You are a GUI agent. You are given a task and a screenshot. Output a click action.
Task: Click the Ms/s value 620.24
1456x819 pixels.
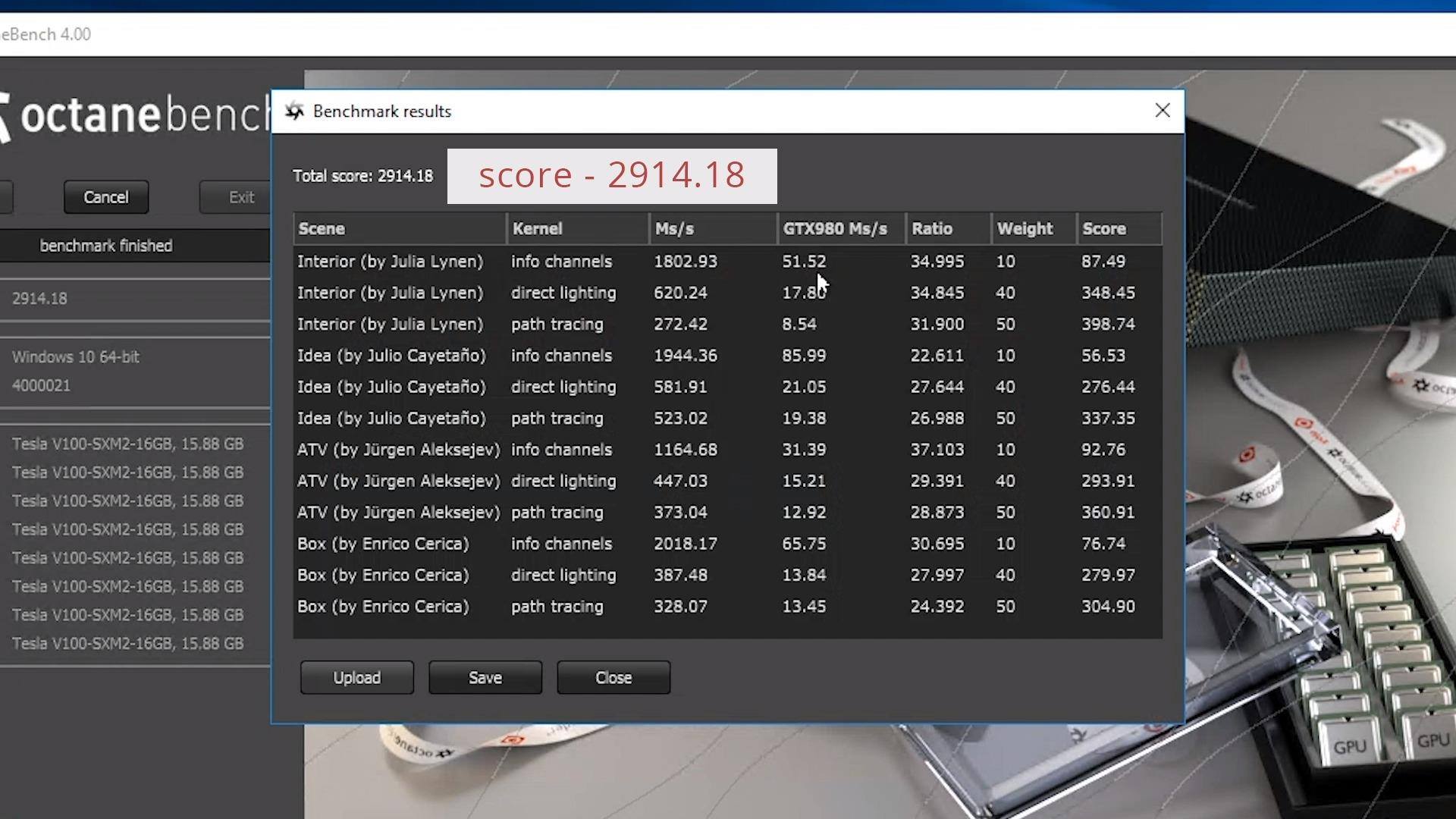tap(680, 293)
